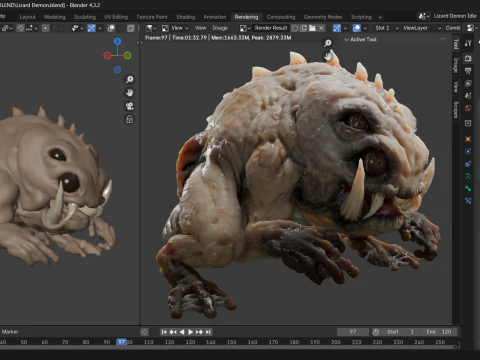Select the Scripting workspace tab

tap(361, 17)
